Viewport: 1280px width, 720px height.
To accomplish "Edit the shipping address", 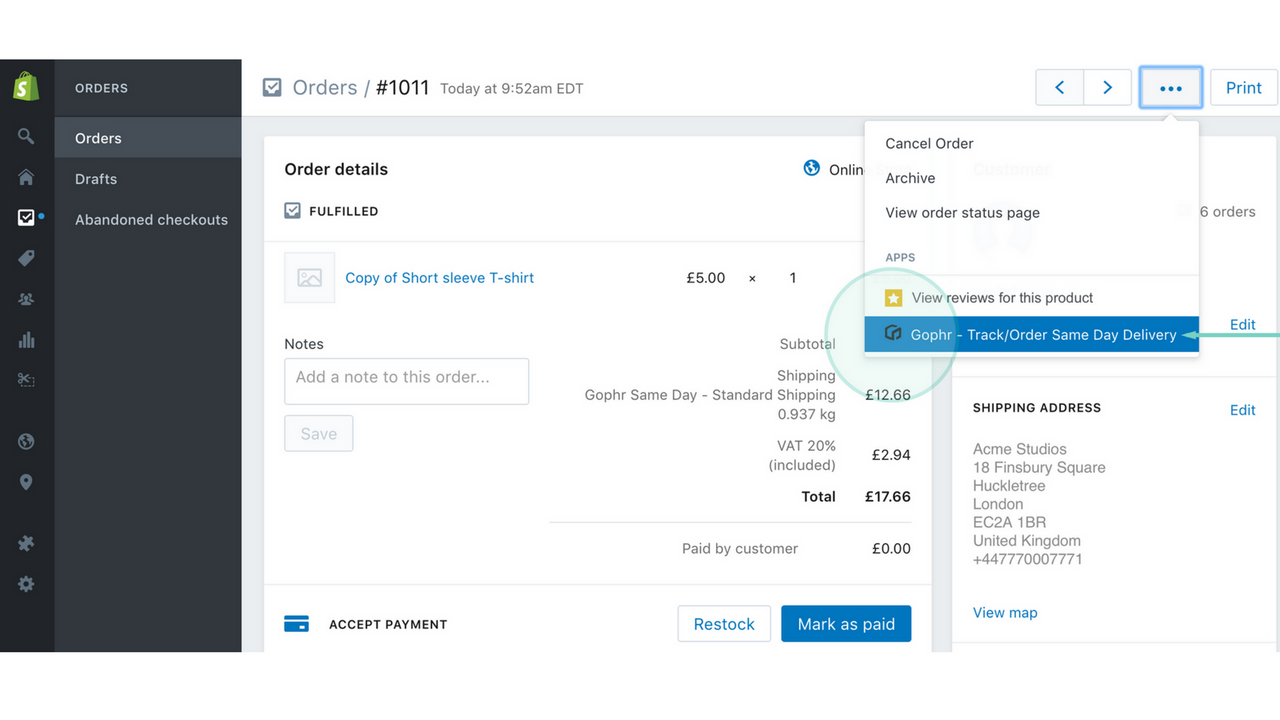I will (x=1242, y=410).
